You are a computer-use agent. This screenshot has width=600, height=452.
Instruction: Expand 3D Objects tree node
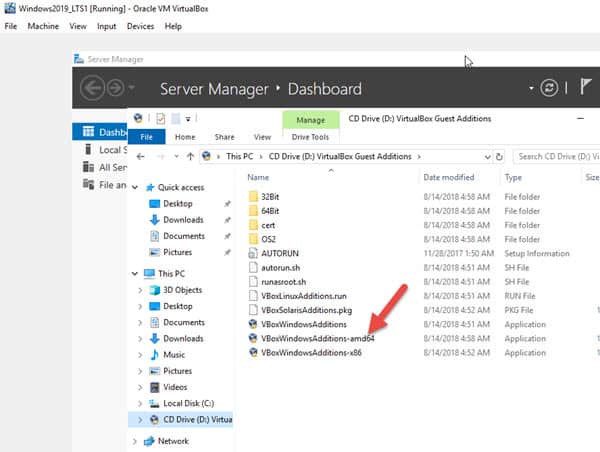(x=140, y=290)
